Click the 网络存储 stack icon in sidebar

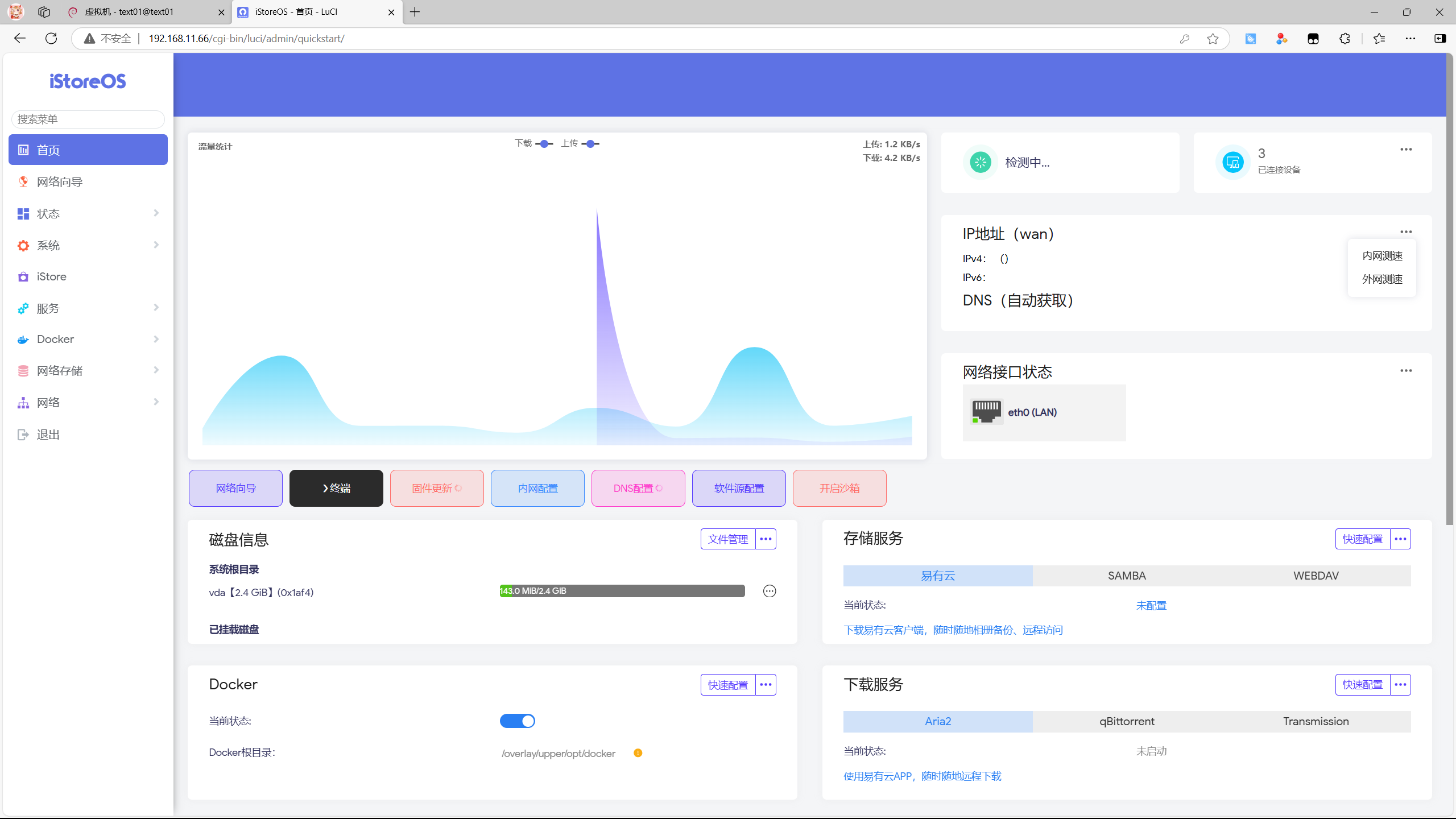coord(23,371)
